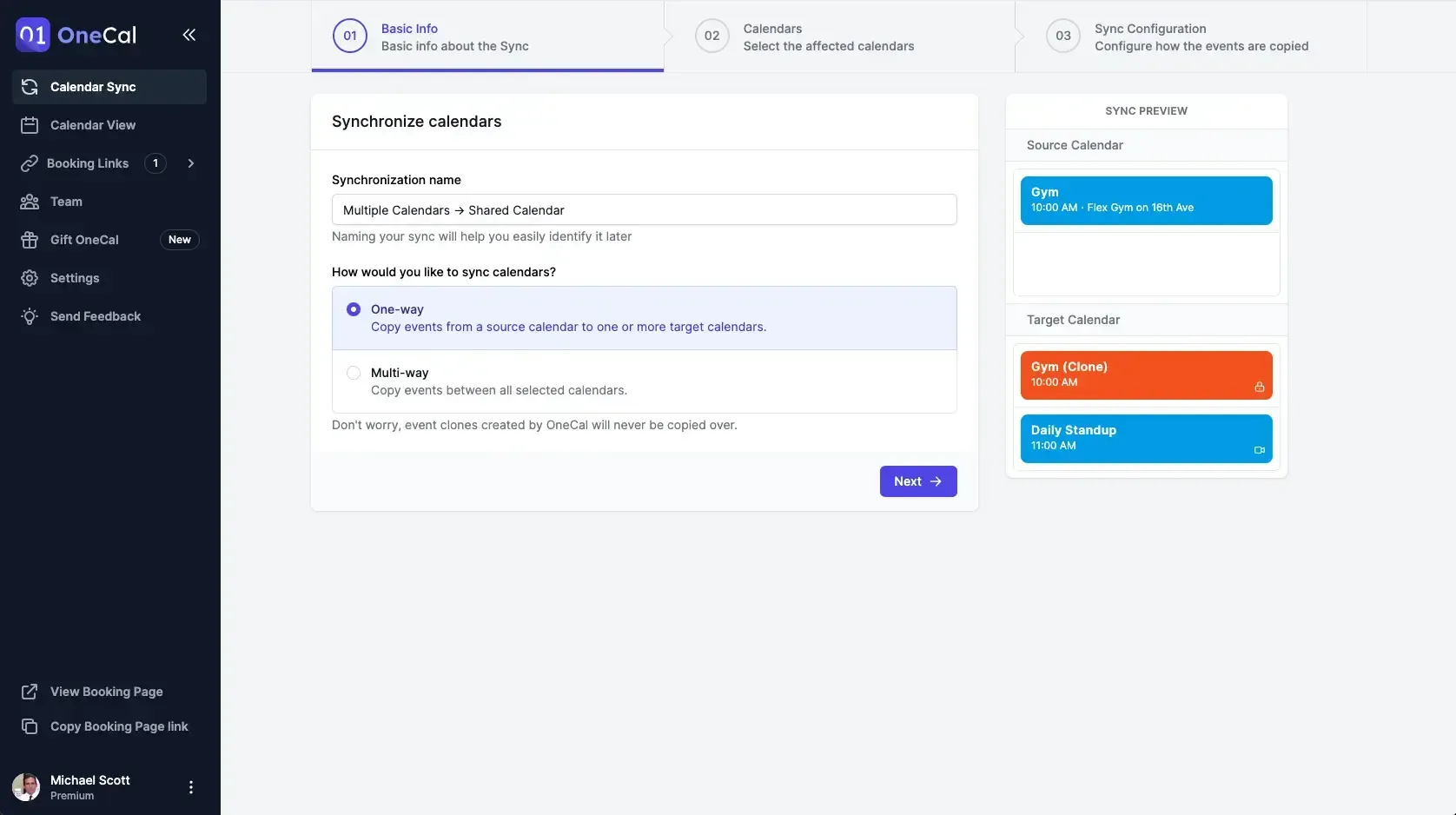Collapse the sidebar with the chevron button
This screenshot has width=1456, height=815.
(x=189, y=35)
